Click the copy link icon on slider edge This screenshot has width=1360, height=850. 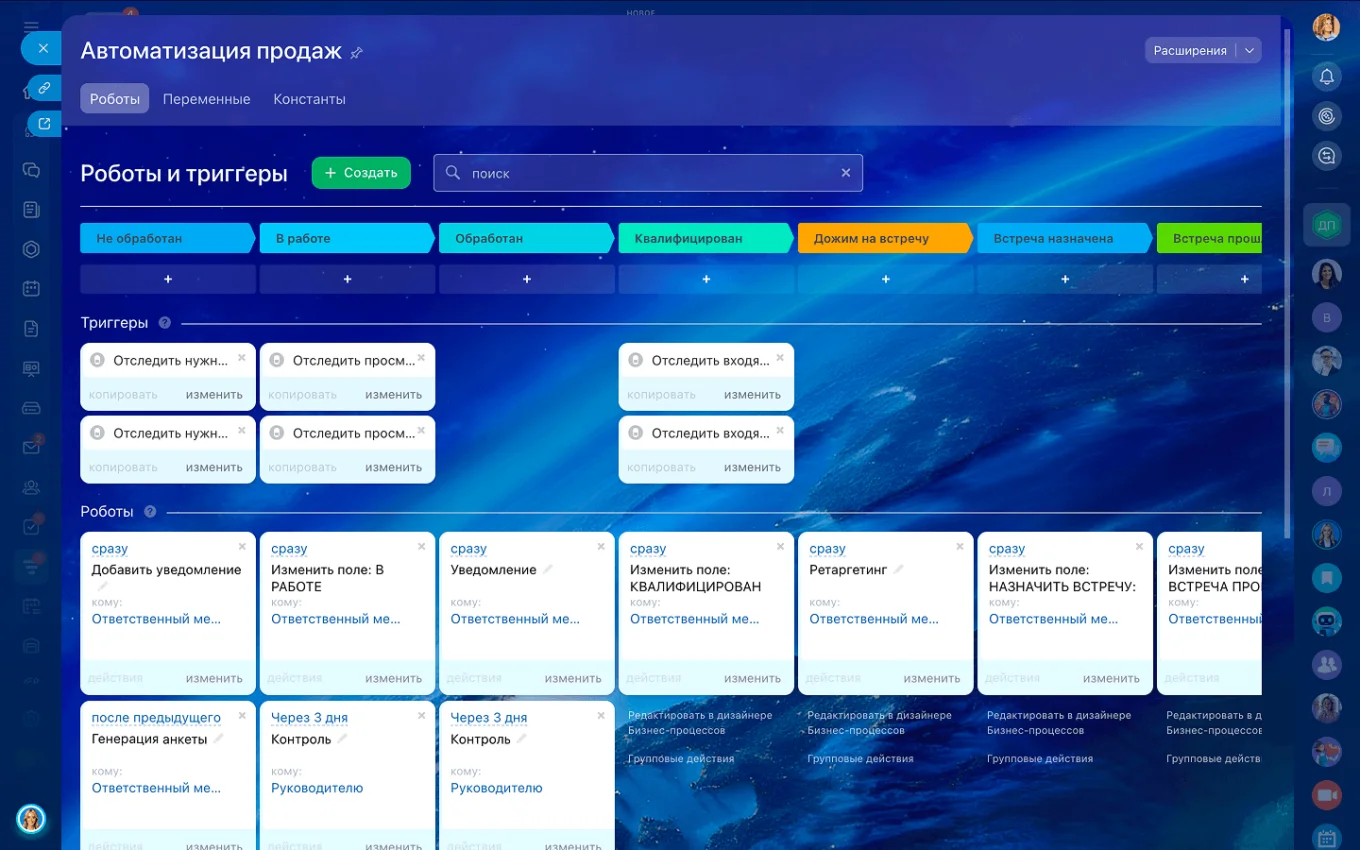(44, 88)
